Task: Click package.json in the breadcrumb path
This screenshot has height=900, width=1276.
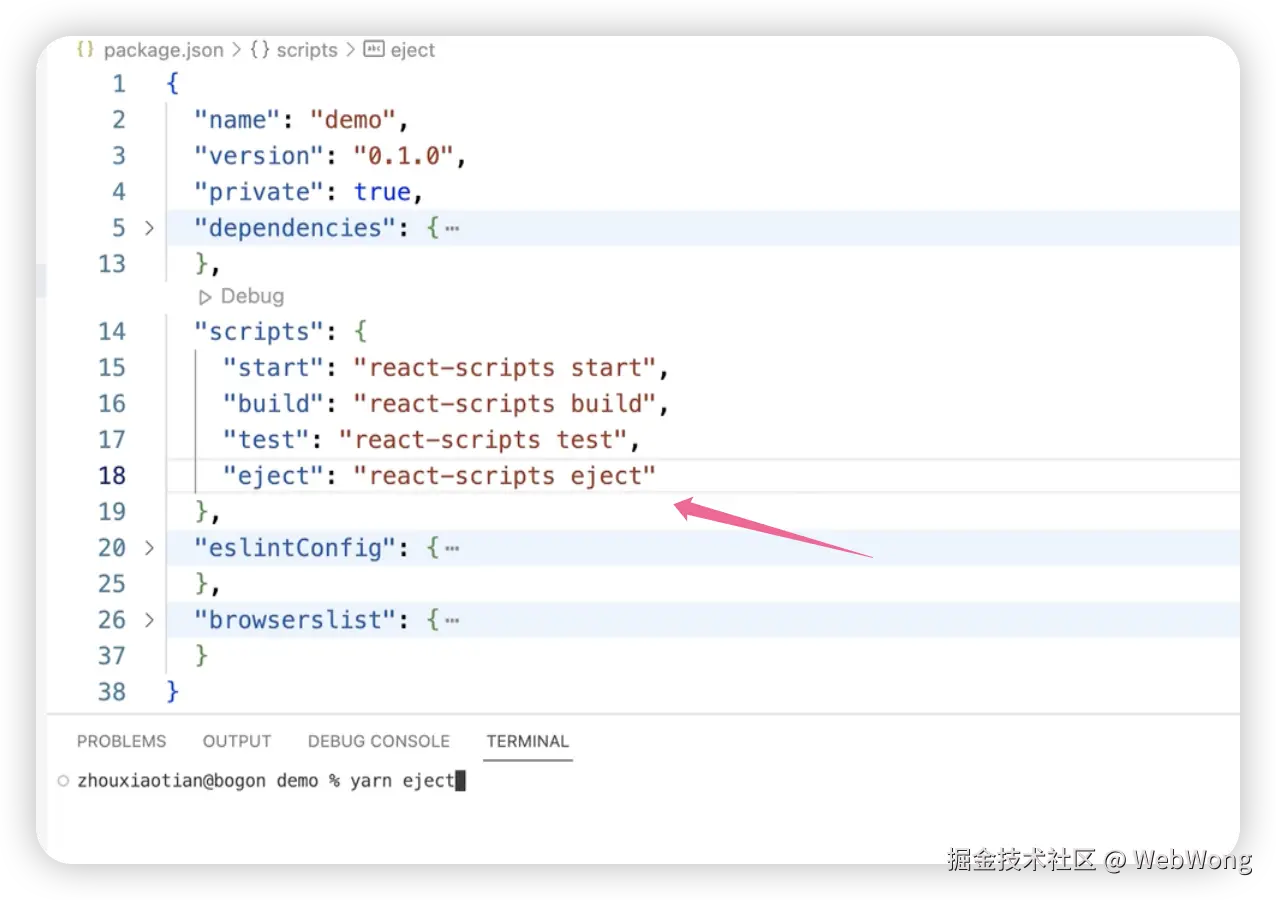Action: [x=165, y=50]
